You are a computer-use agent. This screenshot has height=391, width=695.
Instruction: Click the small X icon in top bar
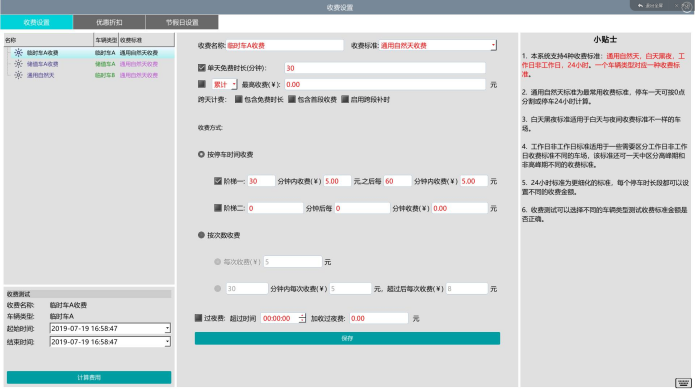tap(676, 5)
